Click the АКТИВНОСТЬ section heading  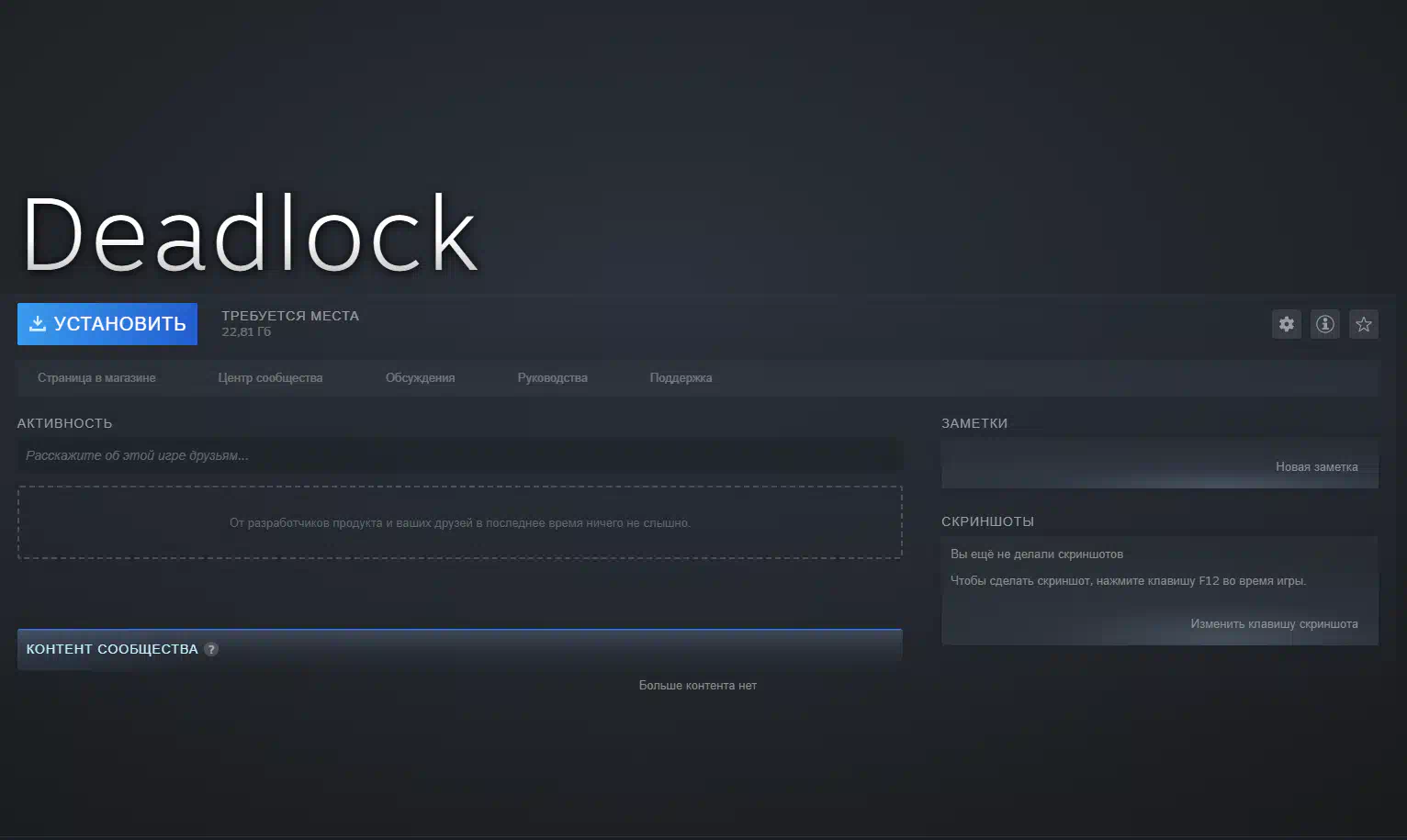point(64,423)
